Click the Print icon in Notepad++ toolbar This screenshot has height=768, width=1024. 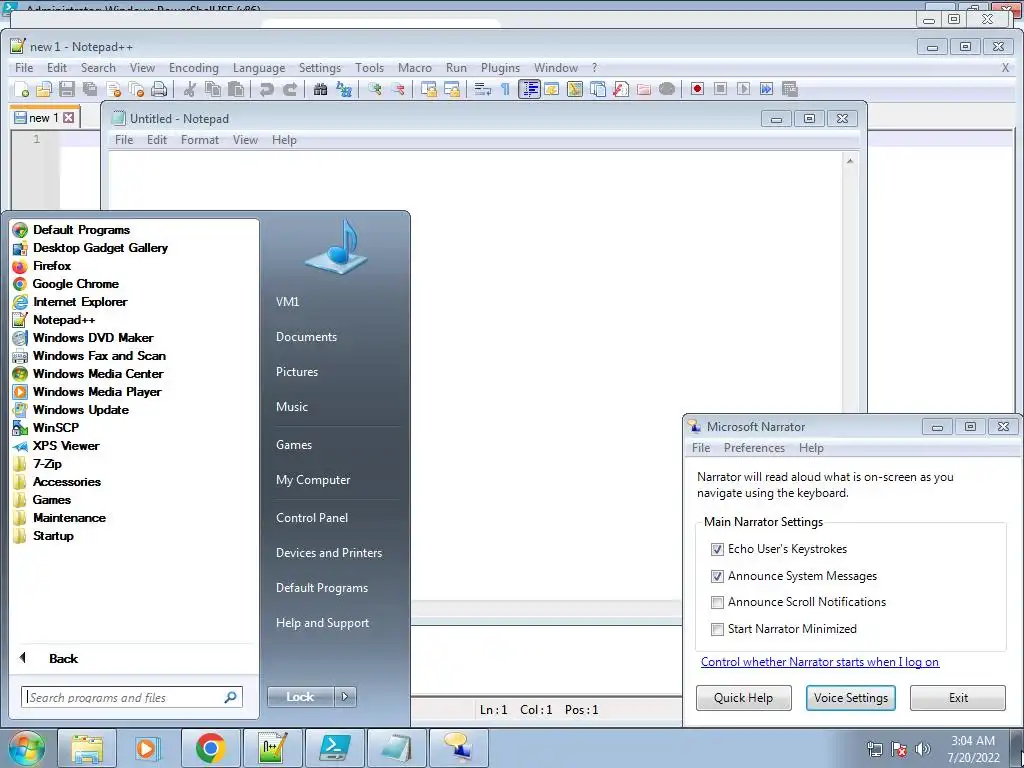(159, 89)
